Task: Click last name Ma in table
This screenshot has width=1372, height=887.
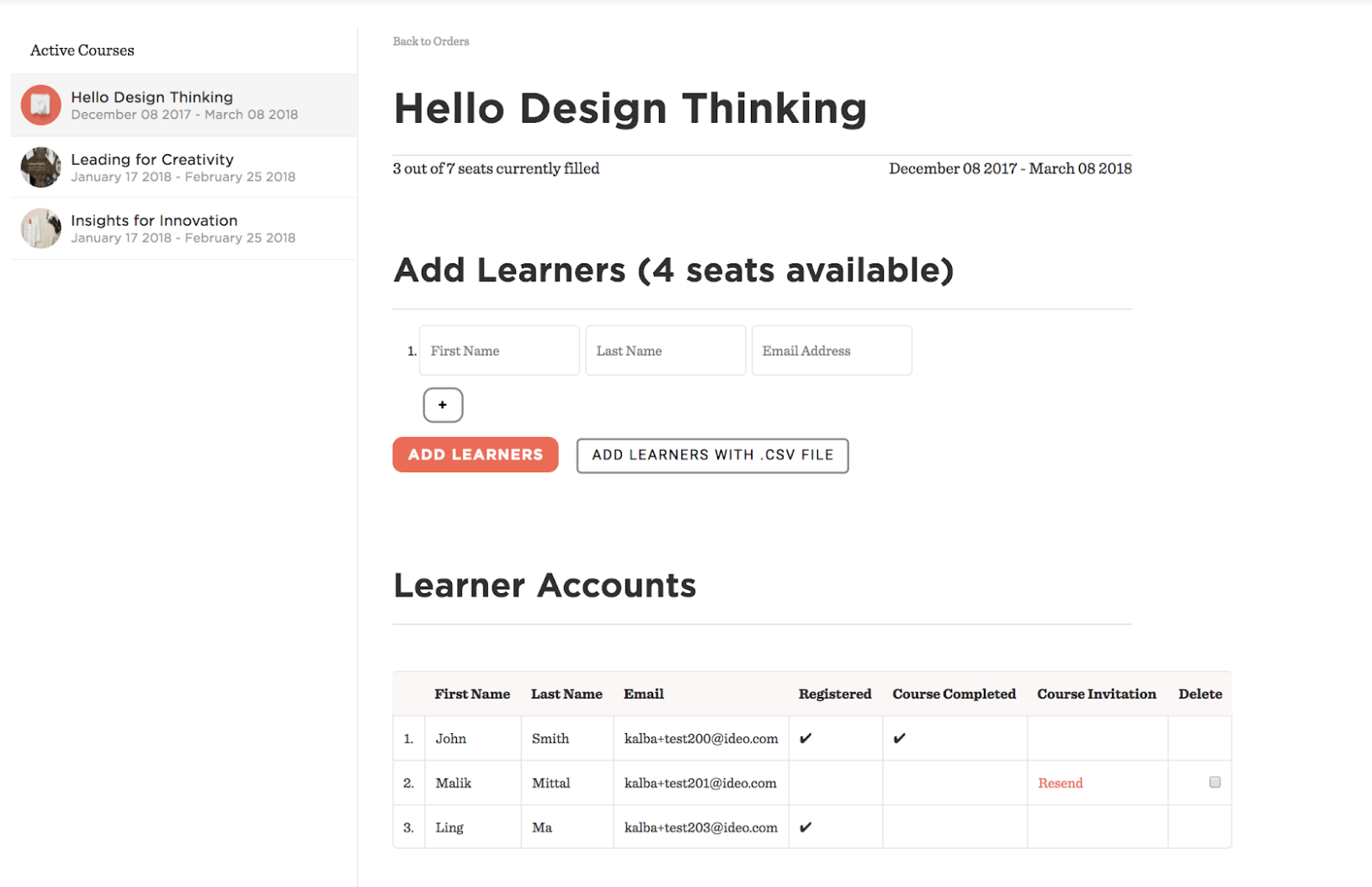Action: (x=542, y=828)
